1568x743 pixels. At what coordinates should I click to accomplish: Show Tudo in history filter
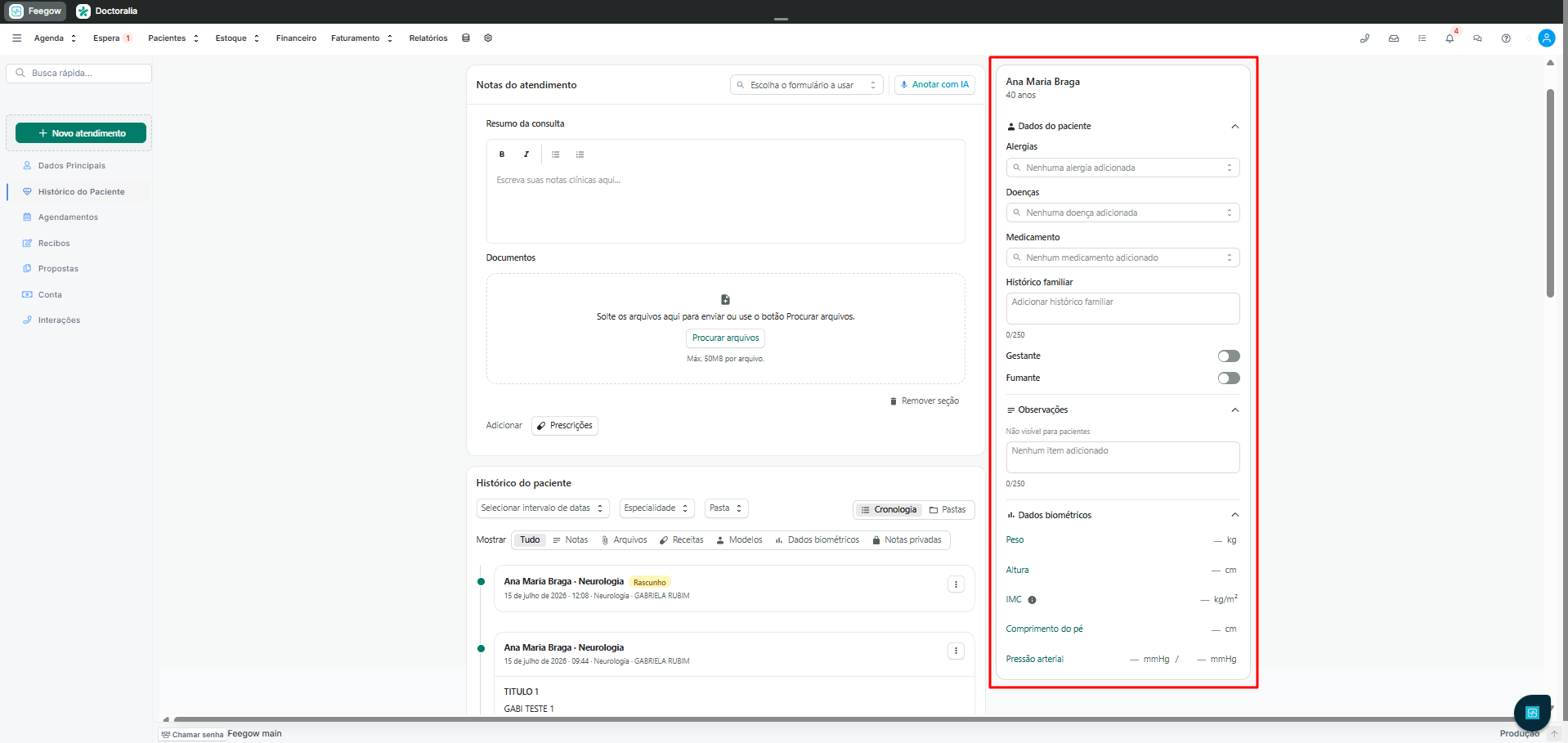click(530, 540)
